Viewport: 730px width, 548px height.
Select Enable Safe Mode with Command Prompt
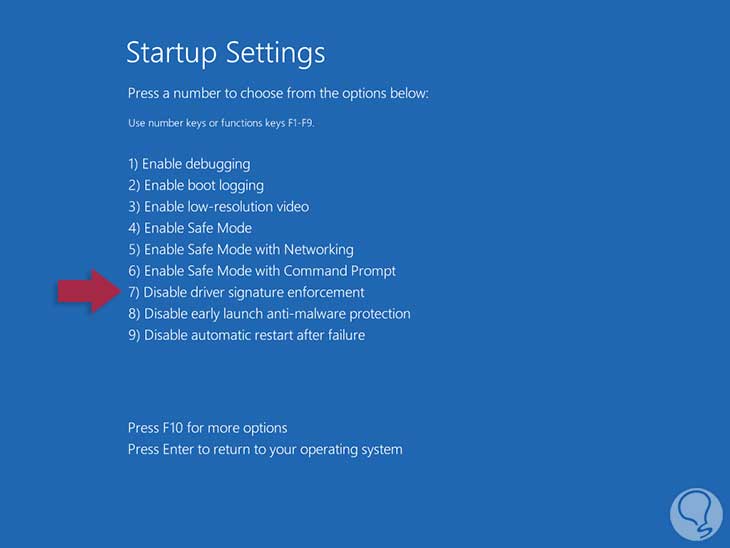coord(262,271)
